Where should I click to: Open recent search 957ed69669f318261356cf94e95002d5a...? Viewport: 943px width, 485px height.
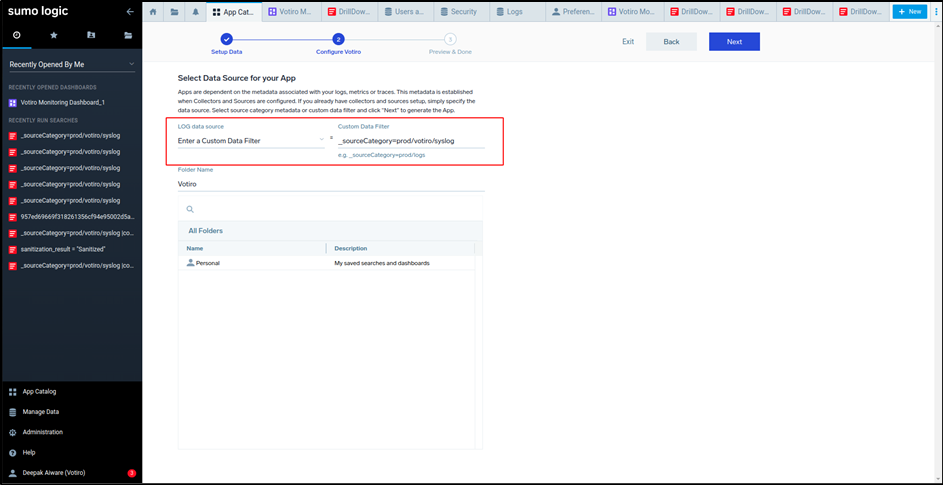pos(78,217)
